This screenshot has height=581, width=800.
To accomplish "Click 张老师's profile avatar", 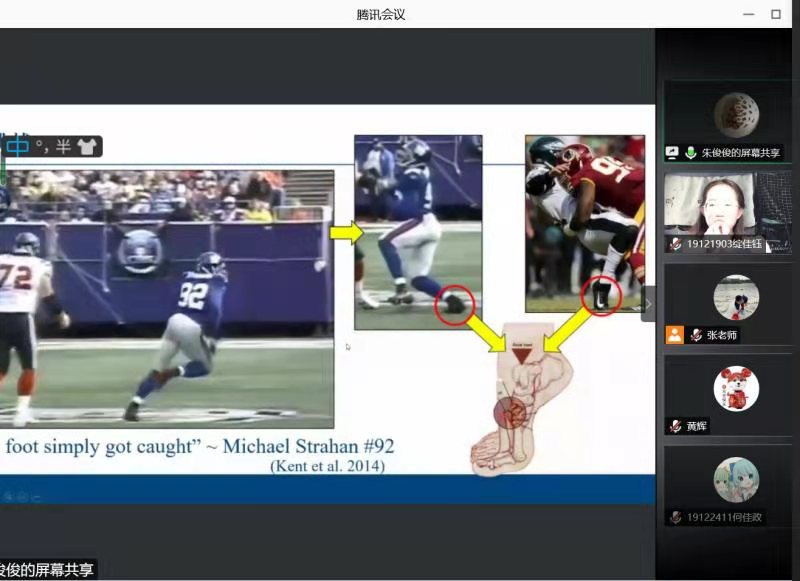I will pos(735,297).
